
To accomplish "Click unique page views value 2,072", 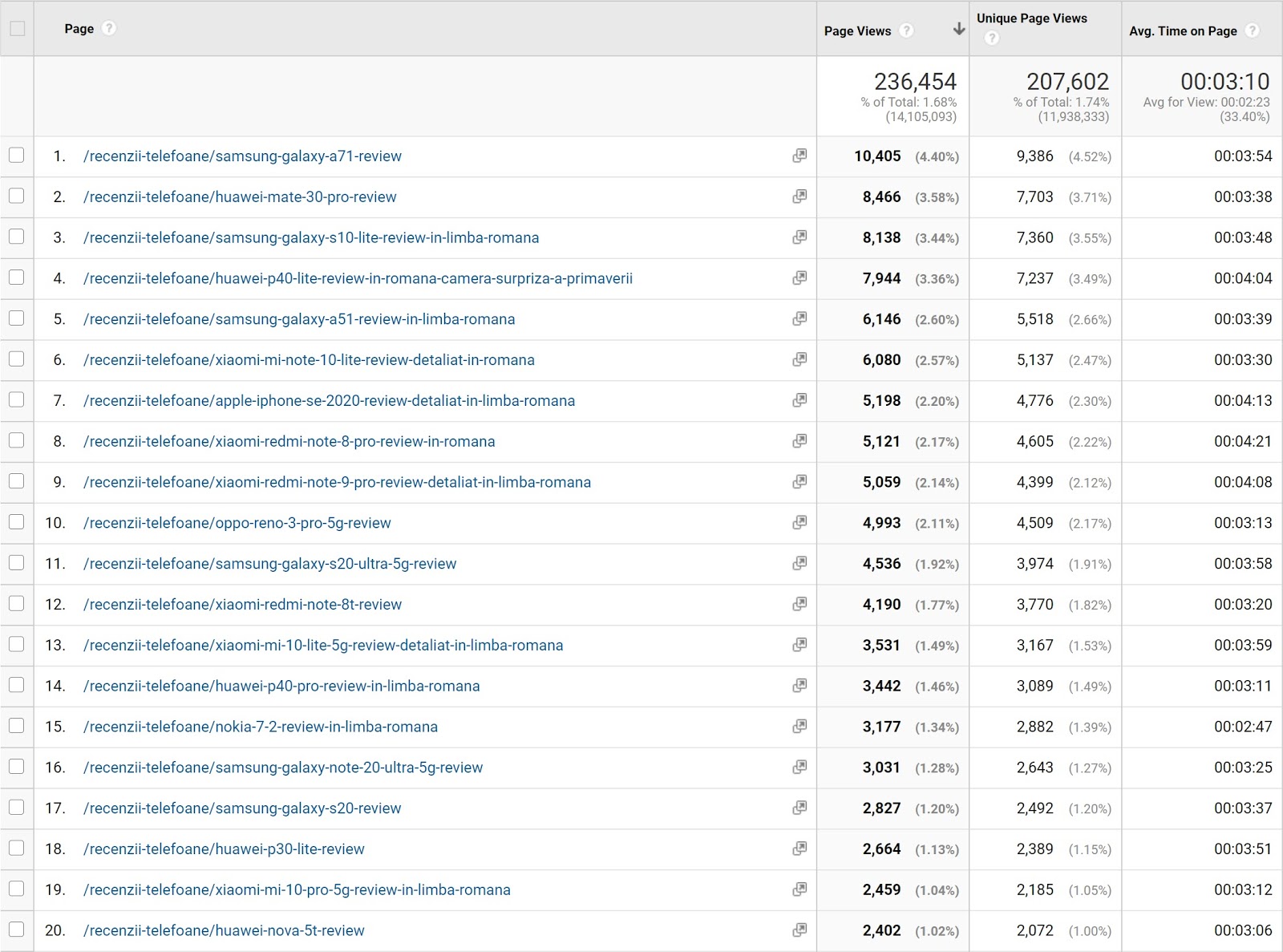I will [x=1034, y=931].
